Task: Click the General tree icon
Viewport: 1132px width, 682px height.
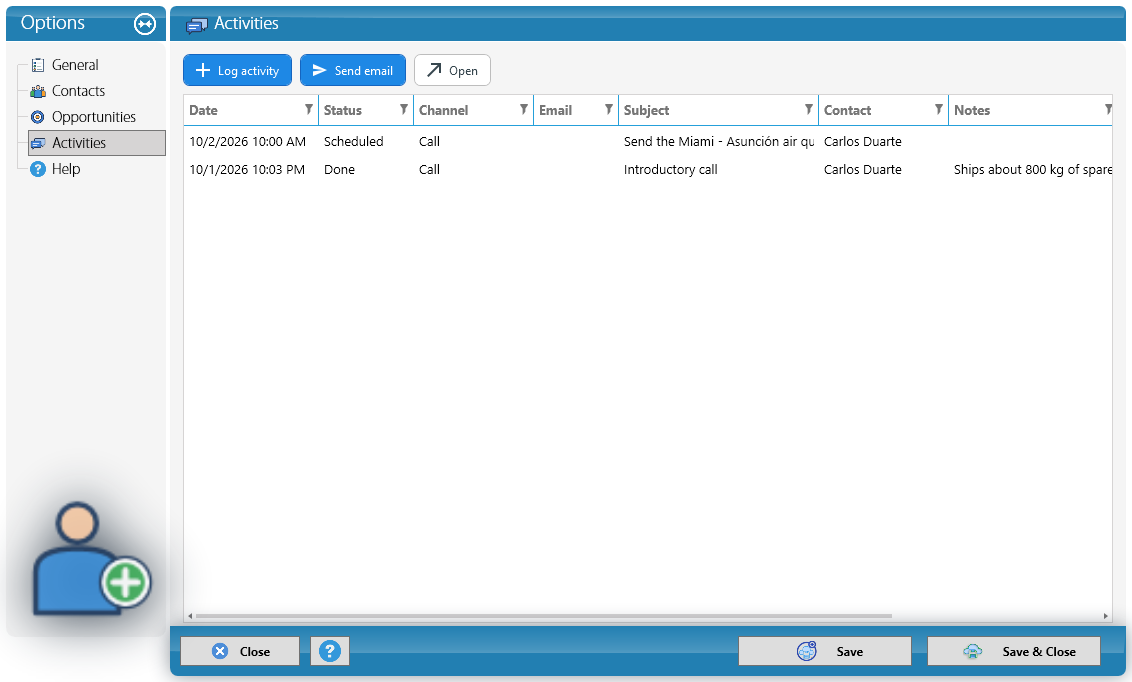Action: coord(38,65)
